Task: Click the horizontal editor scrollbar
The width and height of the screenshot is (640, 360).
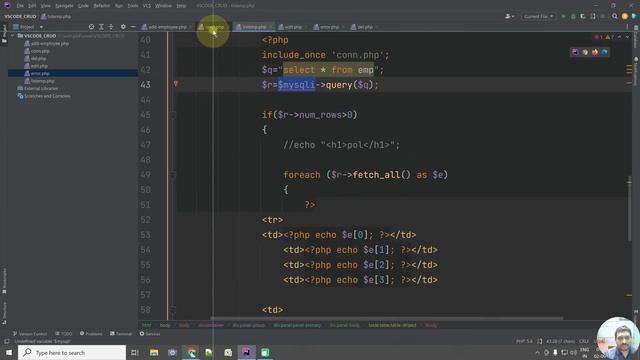Action: tap(386, 318)
